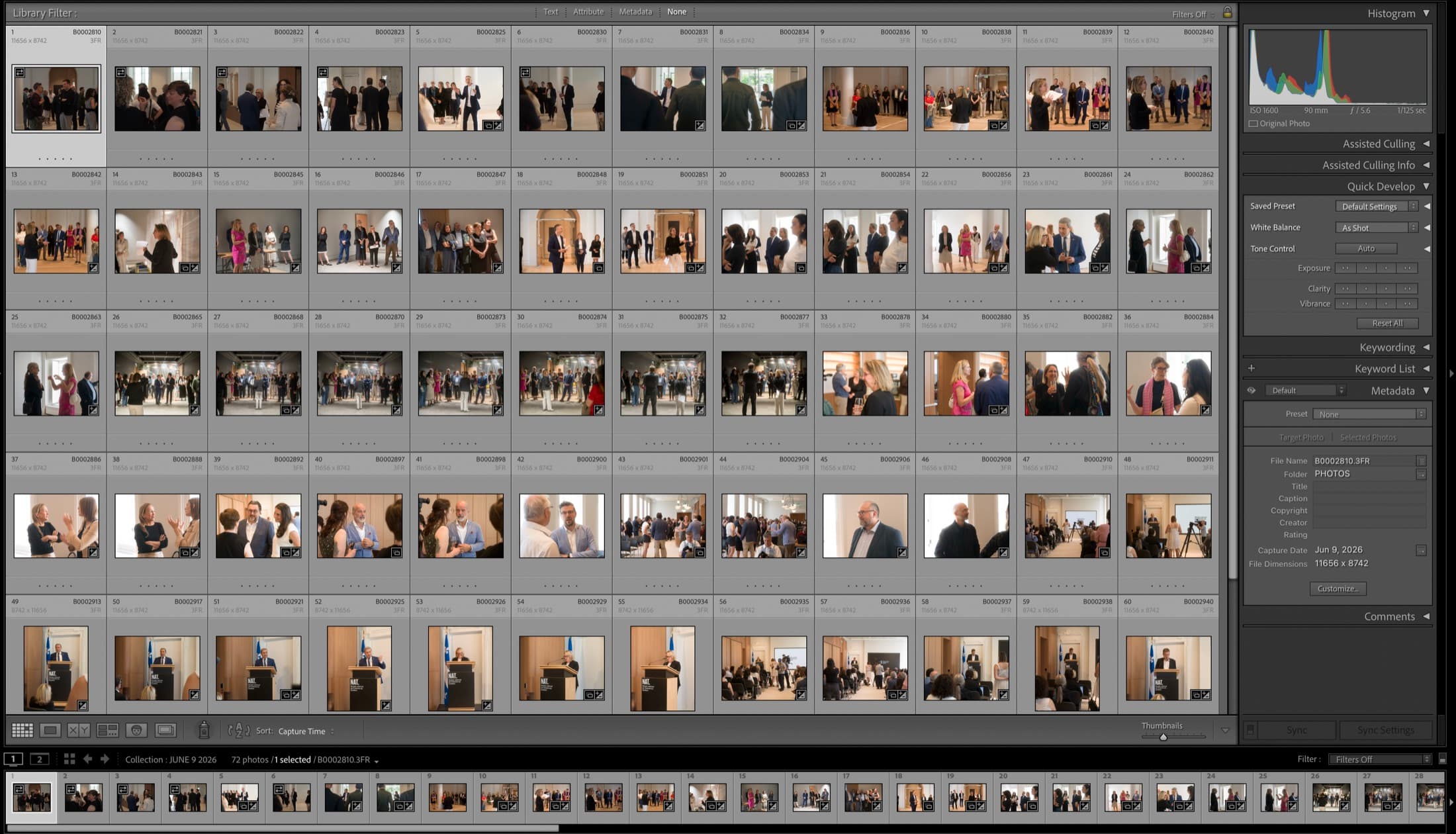Click Reset All button
Viewport: 1456px width, 834px height.
tap(1387, 324)
